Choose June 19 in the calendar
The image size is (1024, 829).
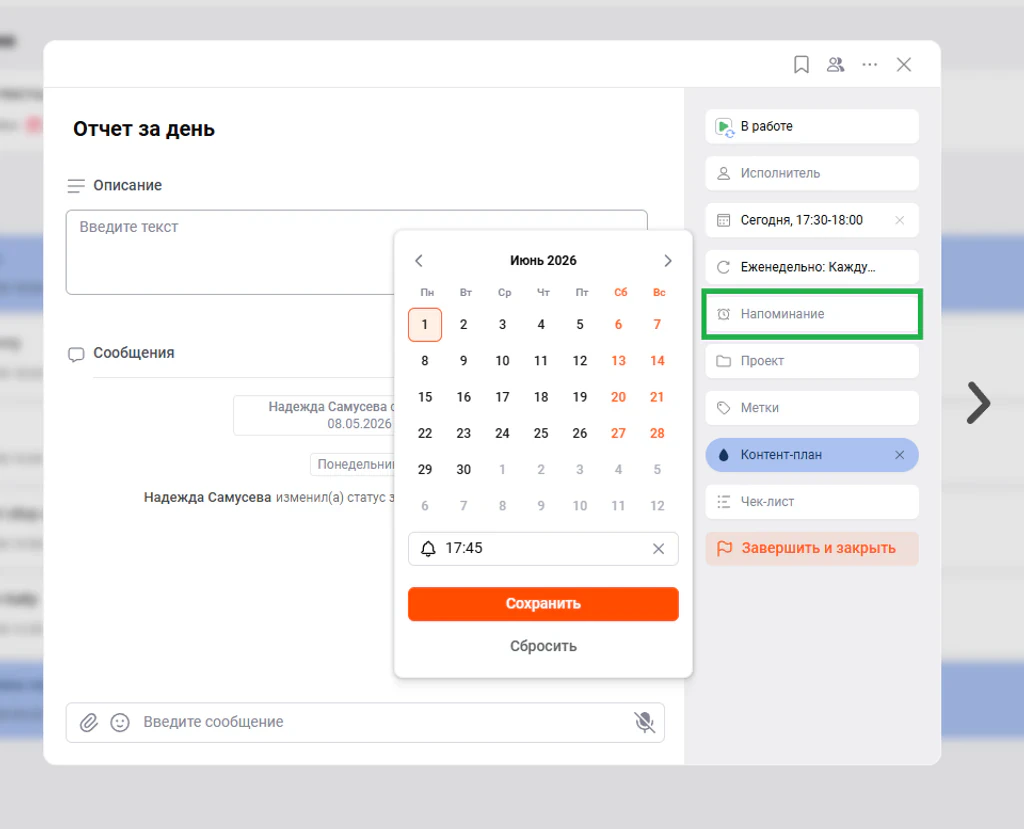pos(580,397)
